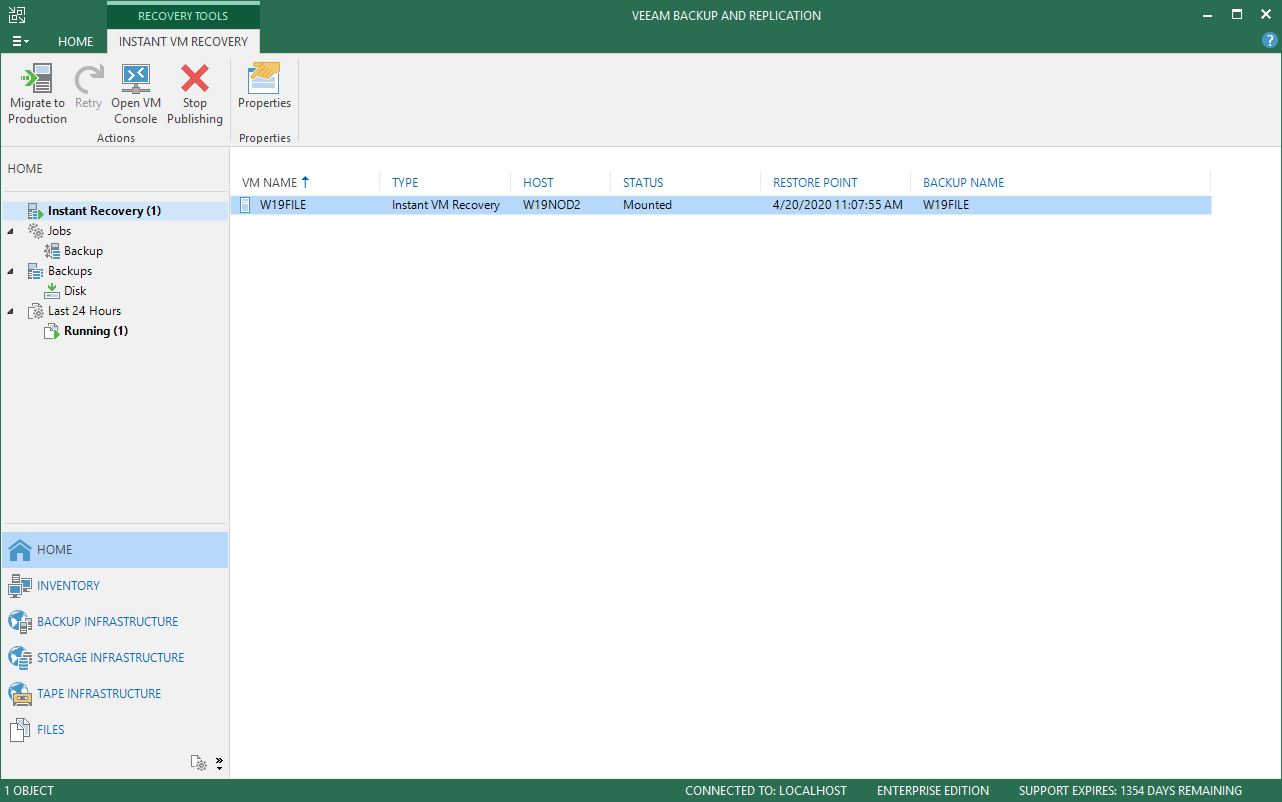Screen dimensions: 1282x802
Task: Click the 4/20/2020 11:07:55 AM restore point
Action: [838, 205]
